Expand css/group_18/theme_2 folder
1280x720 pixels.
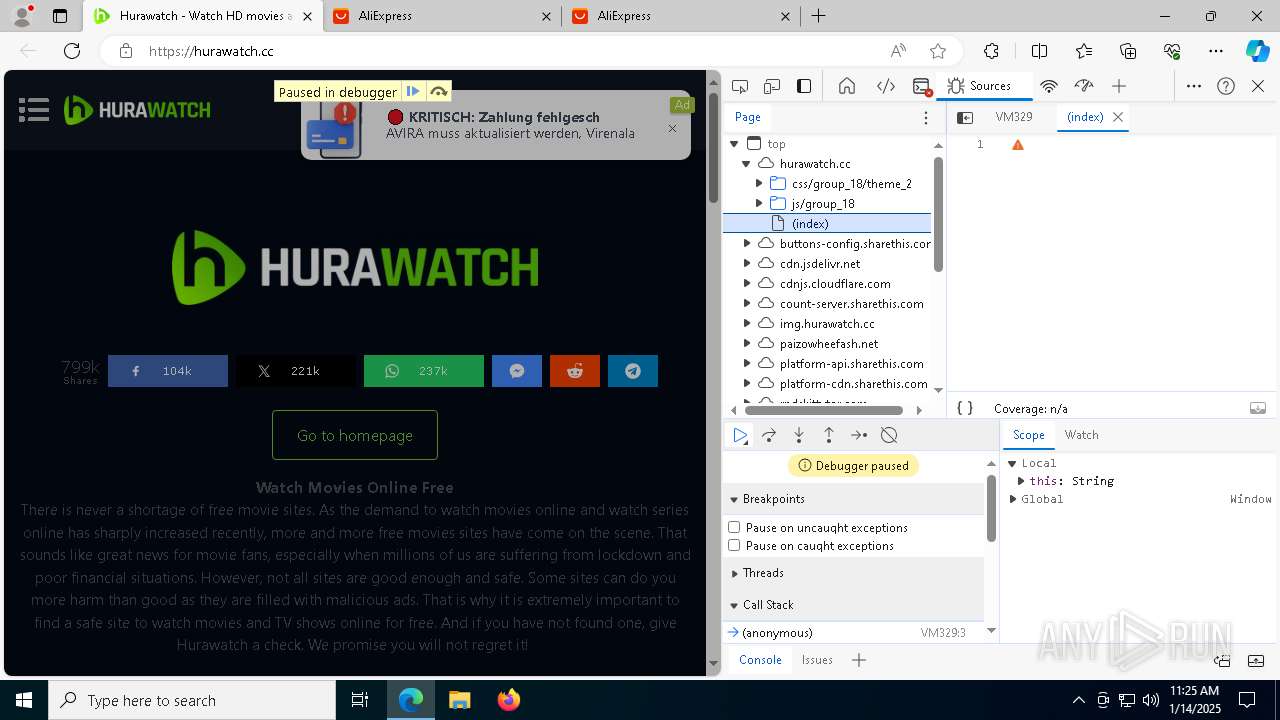[x=759, y=184]
